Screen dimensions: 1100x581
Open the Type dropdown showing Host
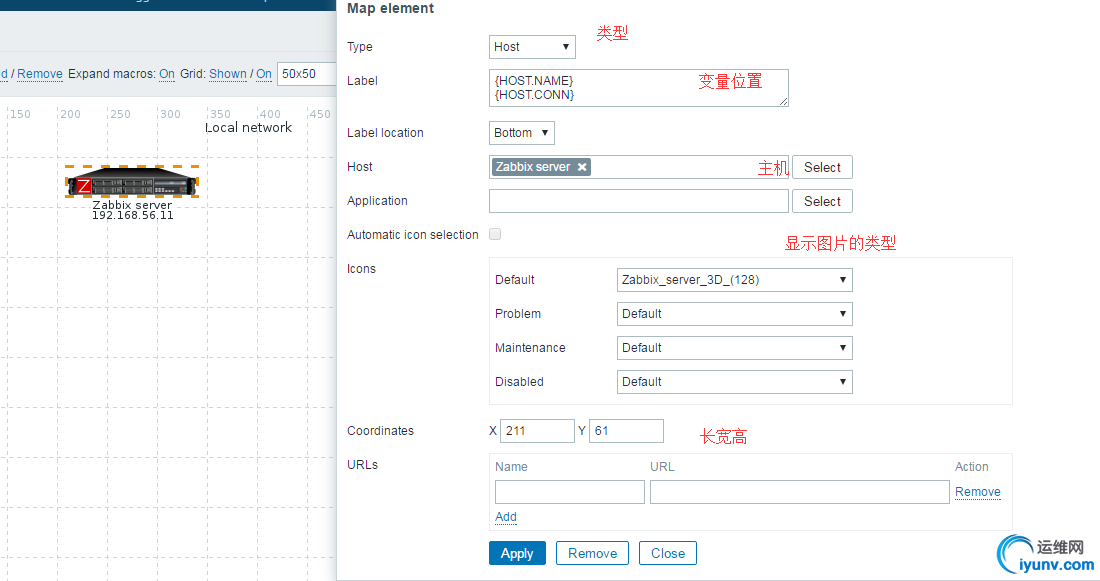(x=532, y=47)
